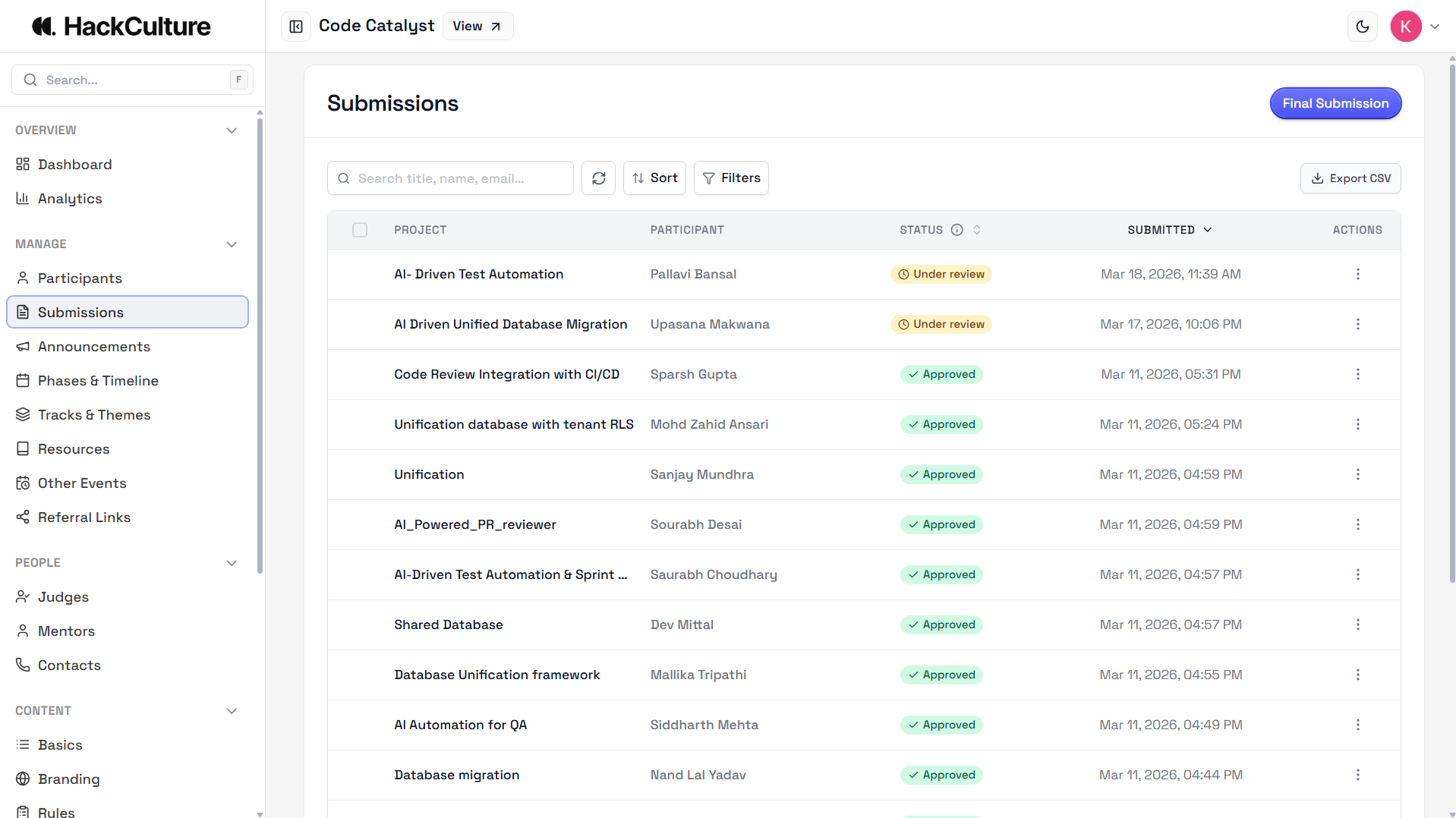This screenshot has width=1456, height=818.
Task: Collapse the OVERVIEW section
Action: (x=232, y=131)
